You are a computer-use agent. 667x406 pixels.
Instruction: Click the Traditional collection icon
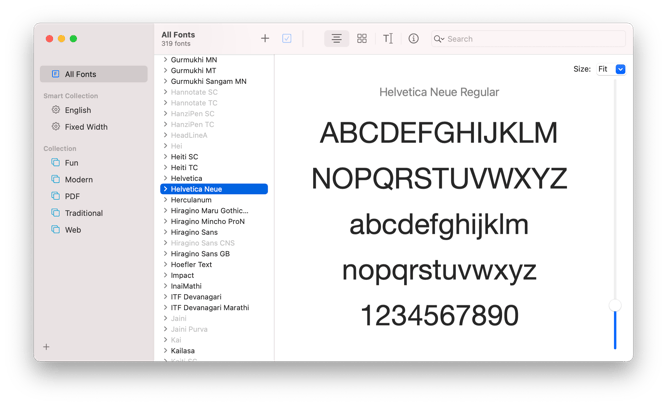[x=55, y=212]
